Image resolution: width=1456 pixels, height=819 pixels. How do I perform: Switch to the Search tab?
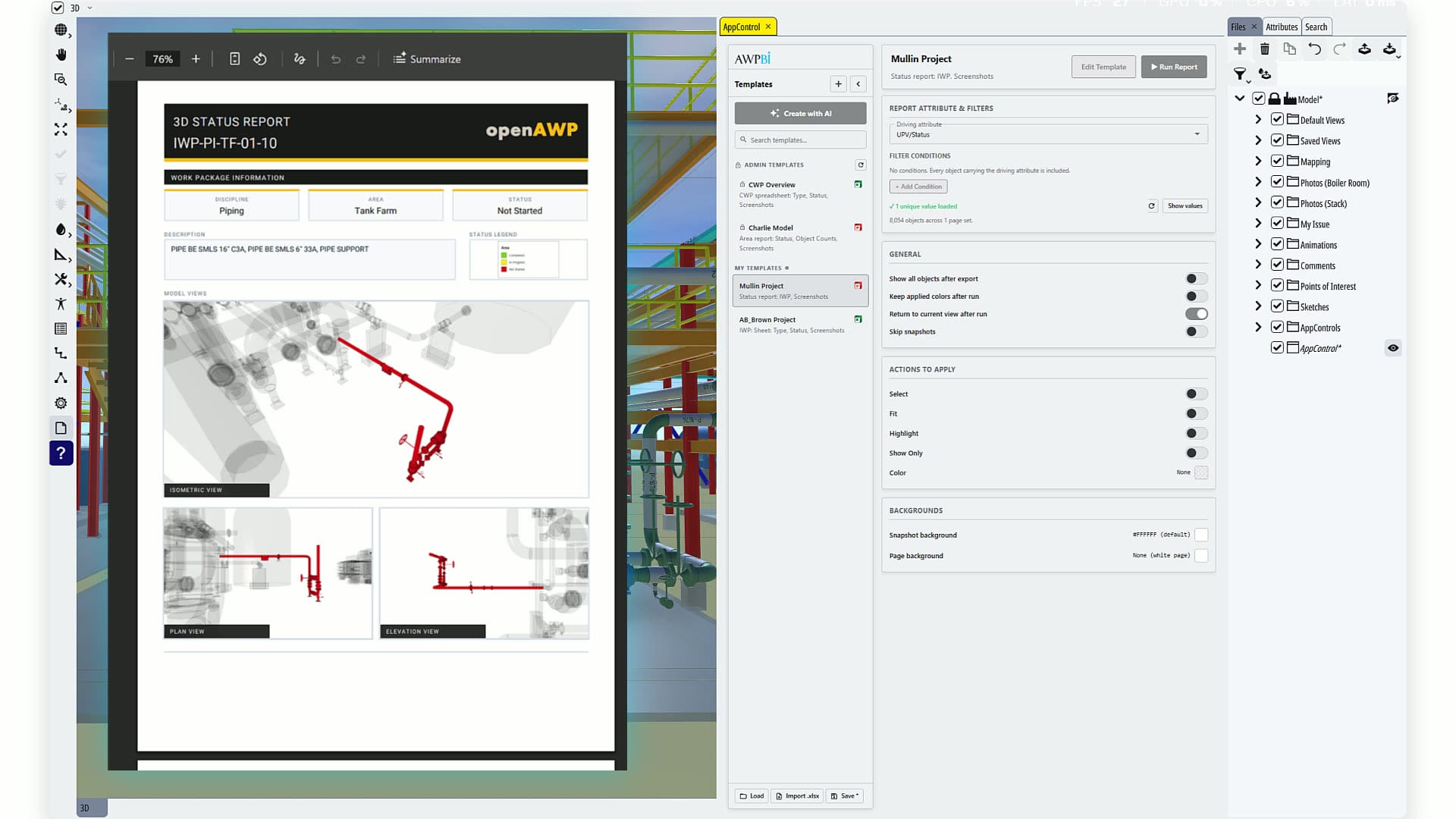point(1316,27)
